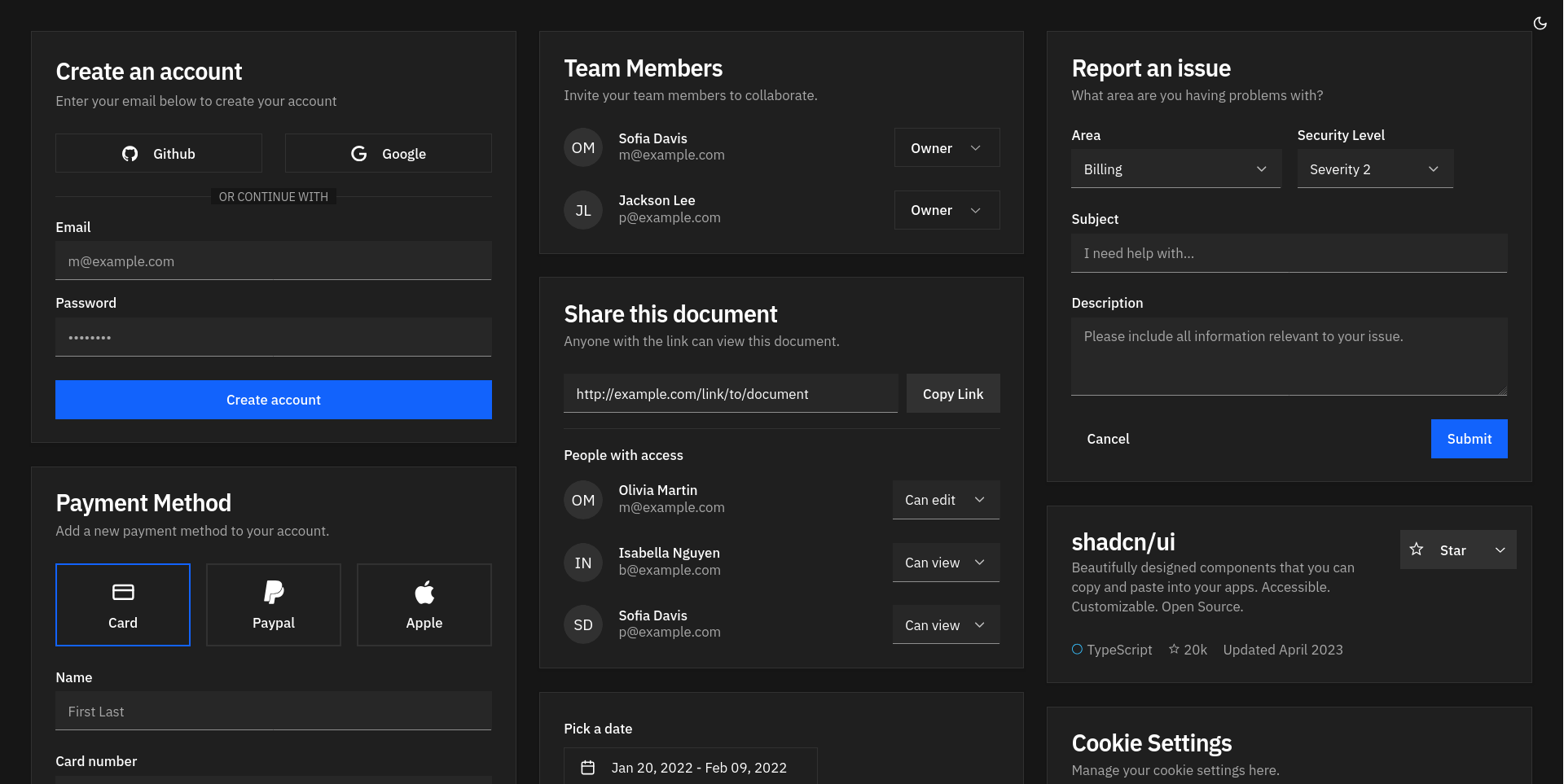Focus the Subject input field
Image resolution: width=1564 pixels, height=784 pixels.
click(x=1289, y=253)
